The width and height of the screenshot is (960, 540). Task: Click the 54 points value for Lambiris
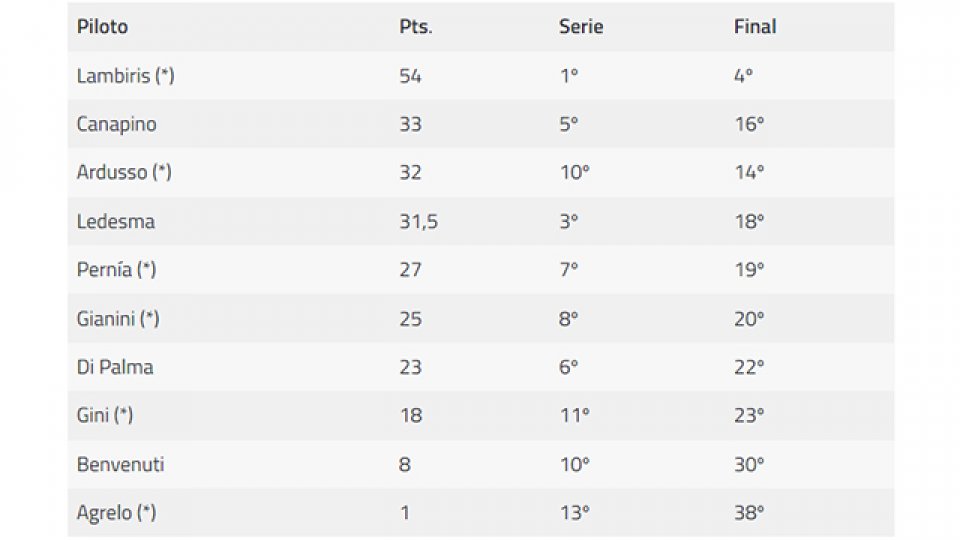410,76
